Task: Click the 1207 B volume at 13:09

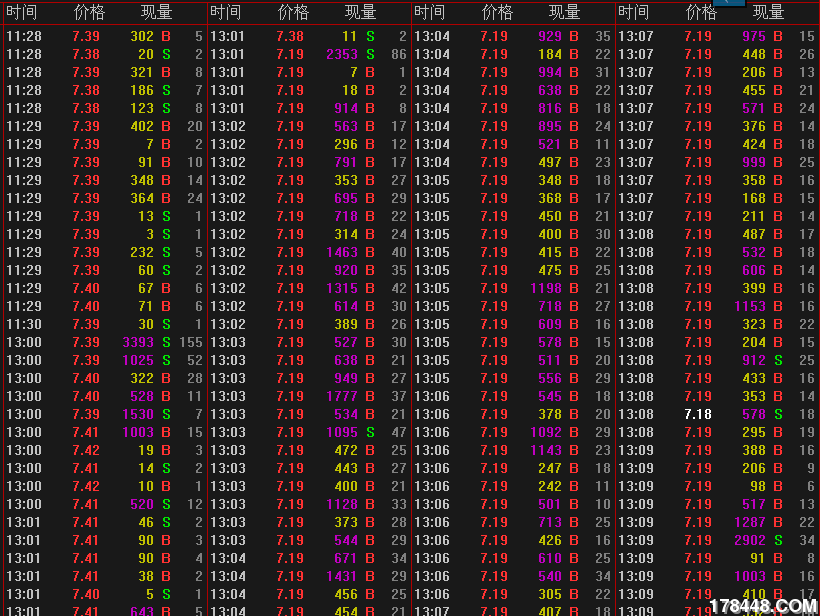Action: click(x=750, y=522)
